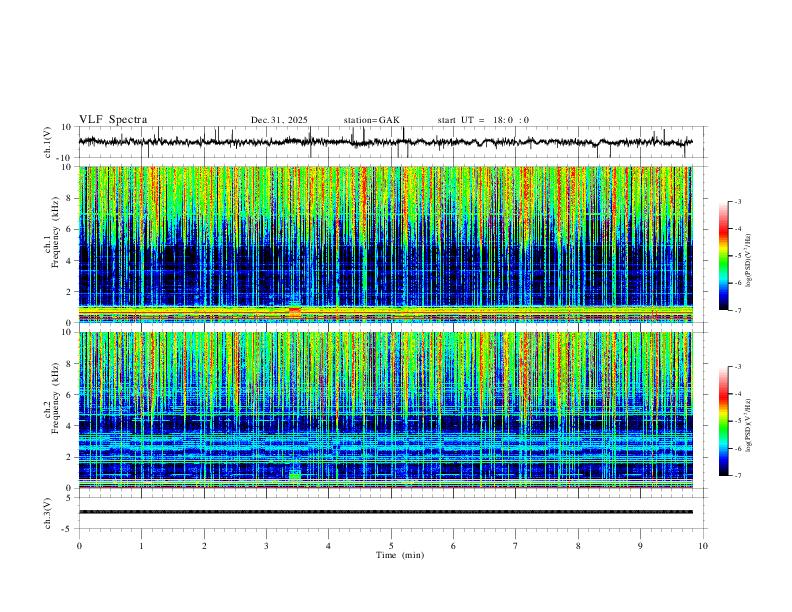This screenshot has width=792, height=612.
Task: Click the ch.2 "Frequency (kHz)" axis label
Action: [55, 398]
